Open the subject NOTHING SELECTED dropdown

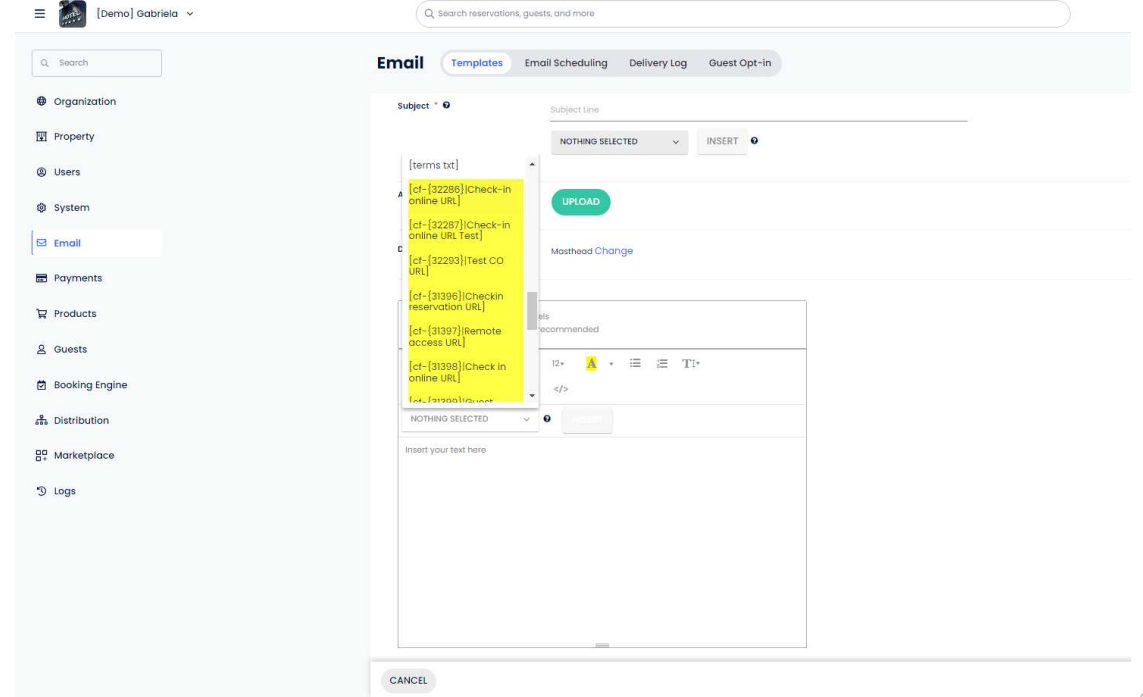click(618, 141)
